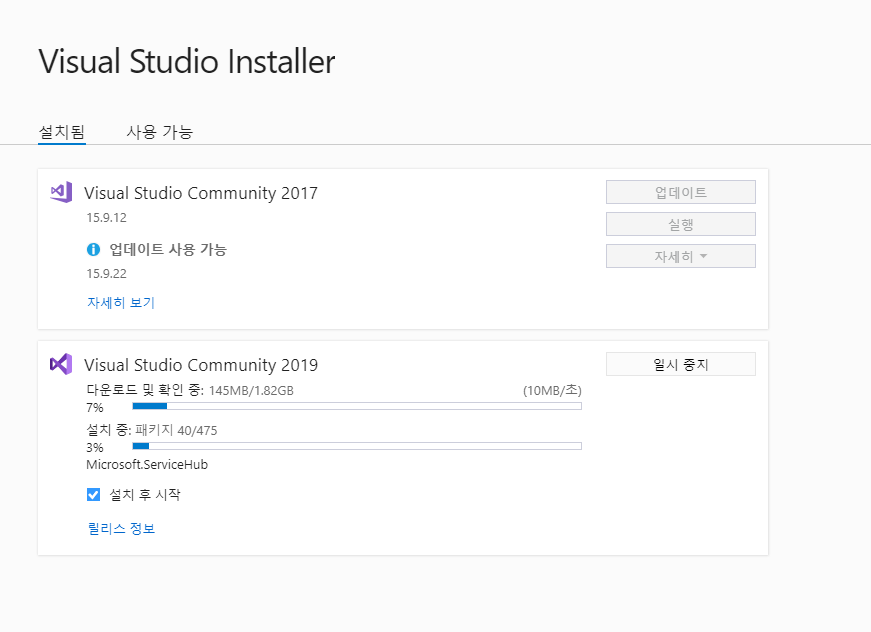Click the version number 15.9.12

coord(106,218)
